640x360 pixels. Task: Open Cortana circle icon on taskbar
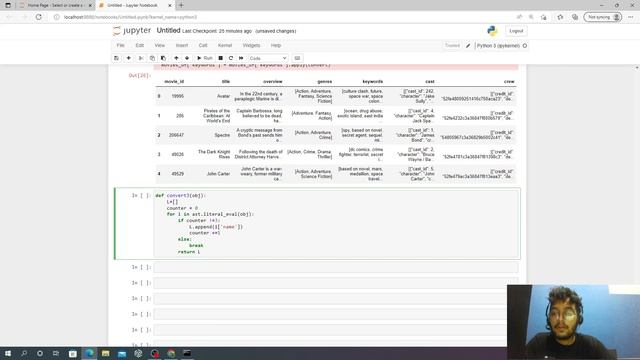point(40,353)
